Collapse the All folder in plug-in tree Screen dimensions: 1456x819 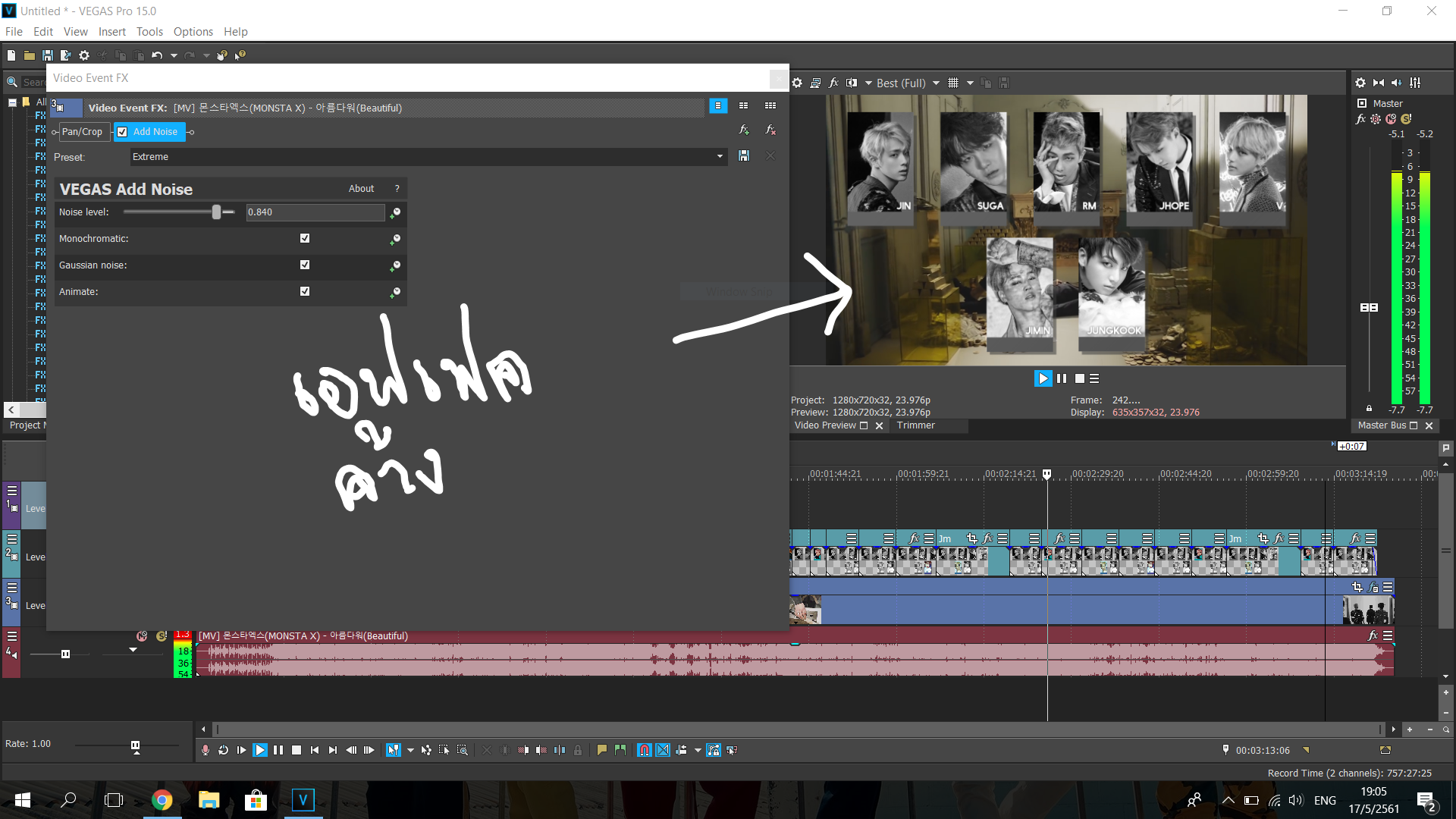pyautogui.click(x=13, y=102)
